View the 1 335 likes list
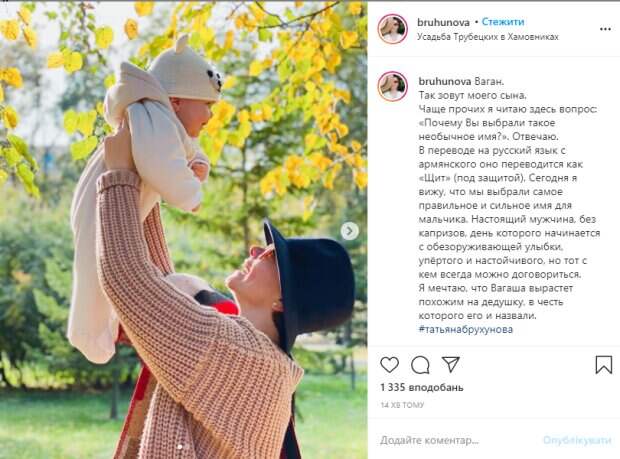Image resolution: width=620 pixels, height=459 pixels. tap(422, 387)
